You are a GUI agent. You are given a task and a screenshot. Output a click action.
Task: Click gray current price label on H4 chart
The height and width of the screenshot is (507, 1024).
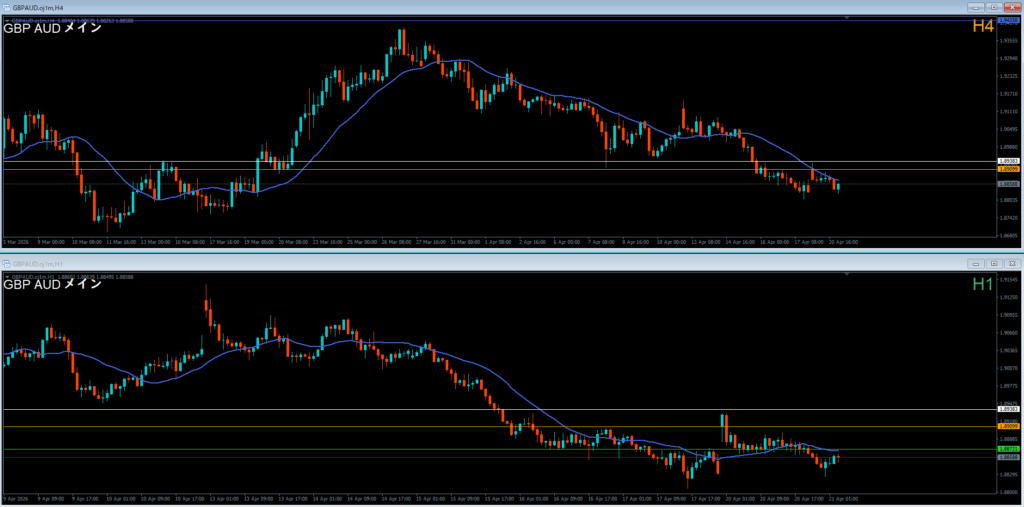pos(1008,183)
